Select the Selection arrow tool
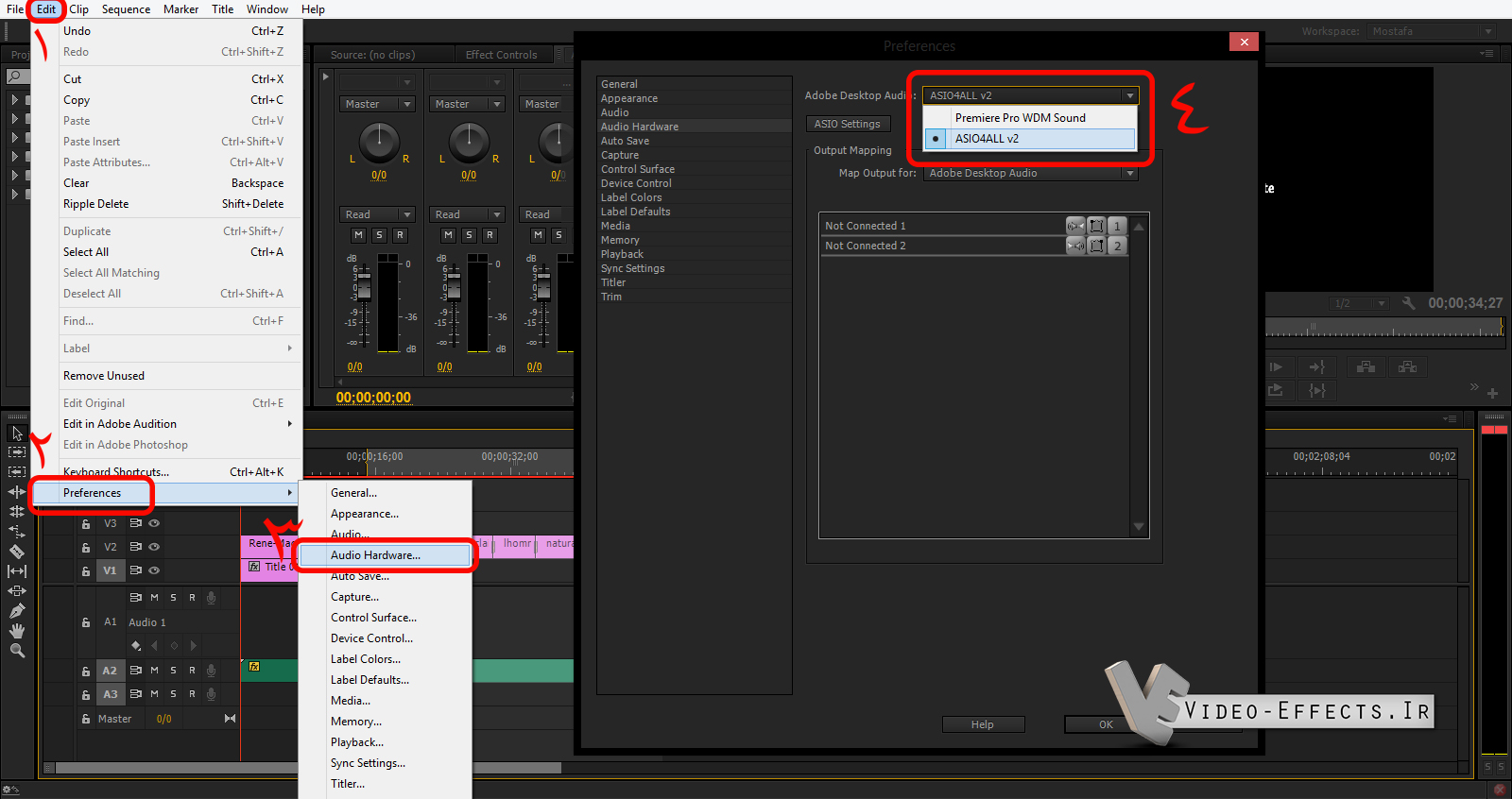Image resolution: width=1512 pixels, height=799 pixels. (17, 433)
